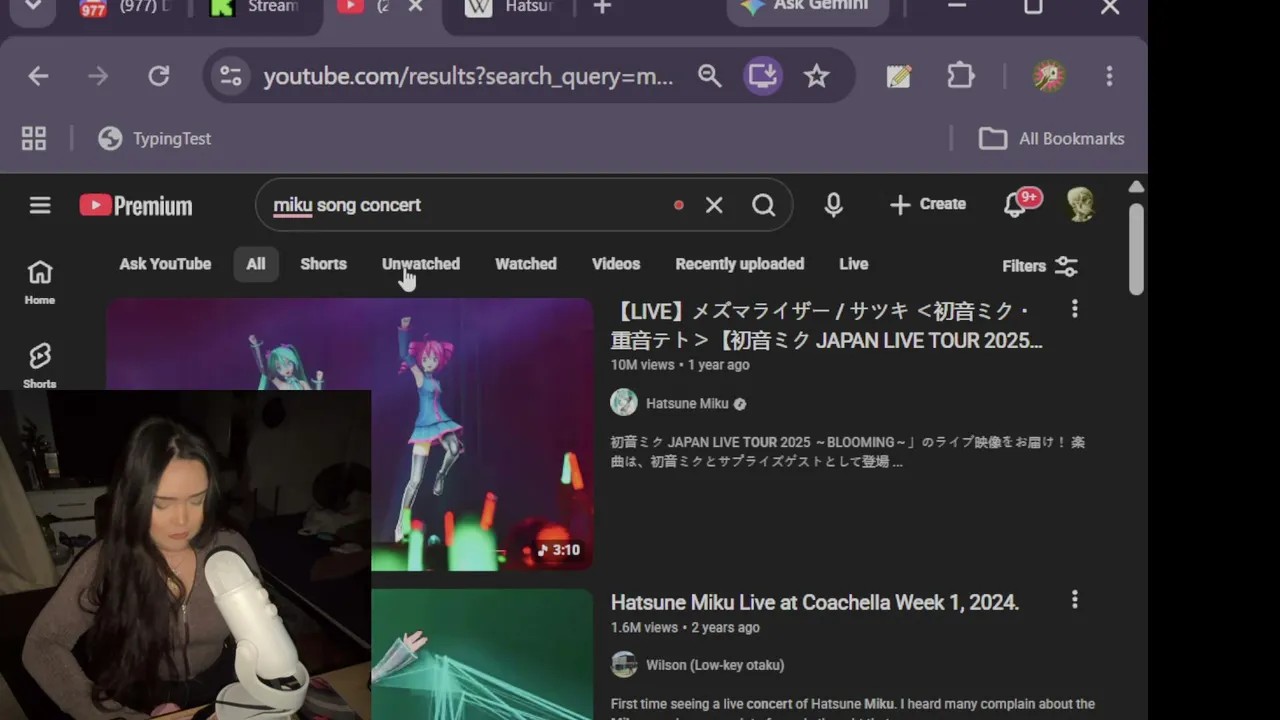This screenshot has width=1280, height=720.
Task: Open Shorts in the sidebar
Action: pyautogui.click(x=40, y=366)
